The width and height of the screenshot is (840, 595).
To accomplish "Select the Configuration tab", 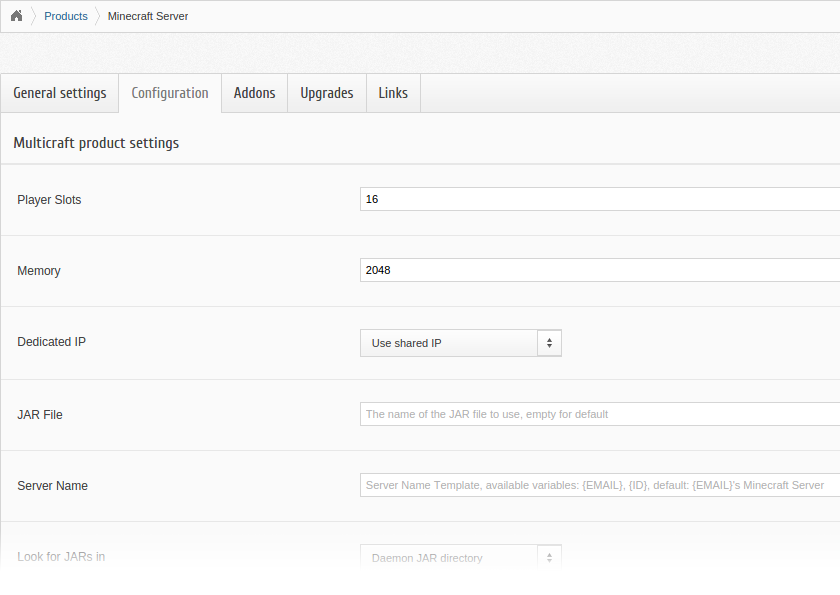I will (x=170, y=93).
